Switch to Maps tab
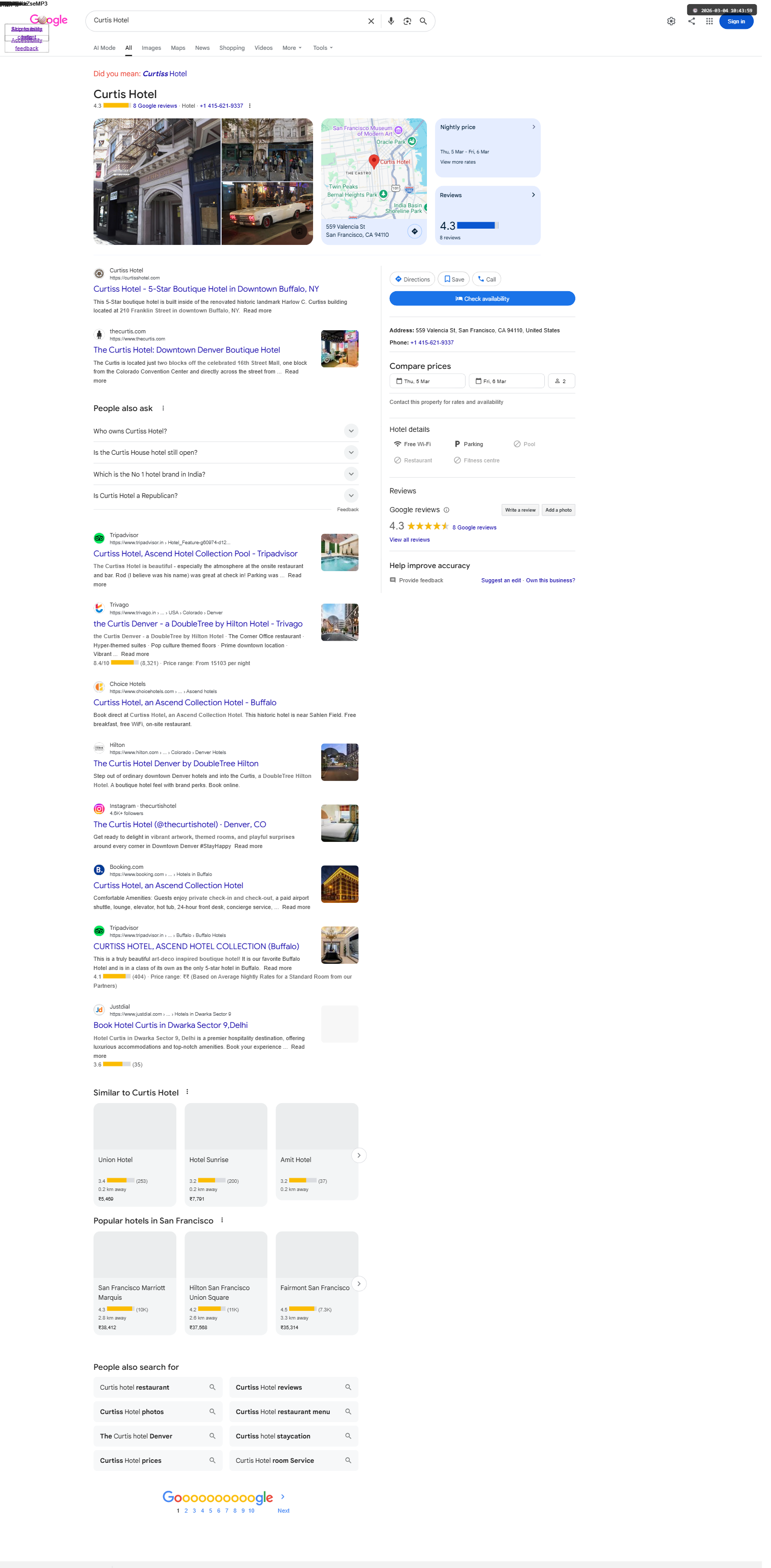Viewport: 771px width, 1568px height. (x=178, y=48)
